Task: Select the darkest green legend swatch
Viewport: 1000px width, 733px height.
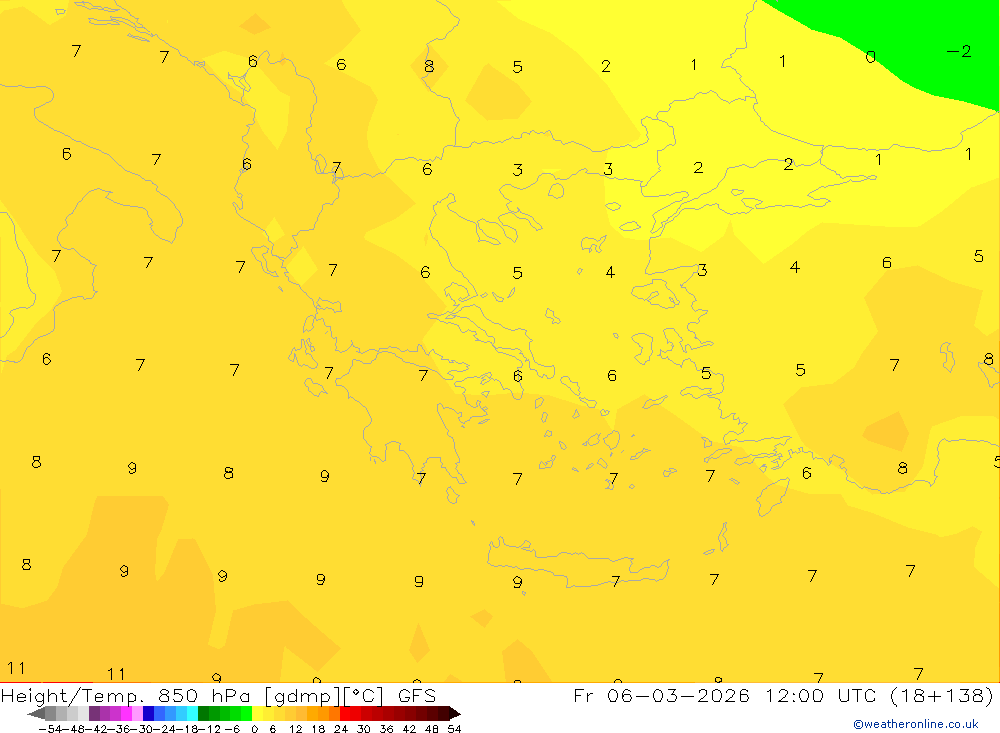Action: pos(203,713)
